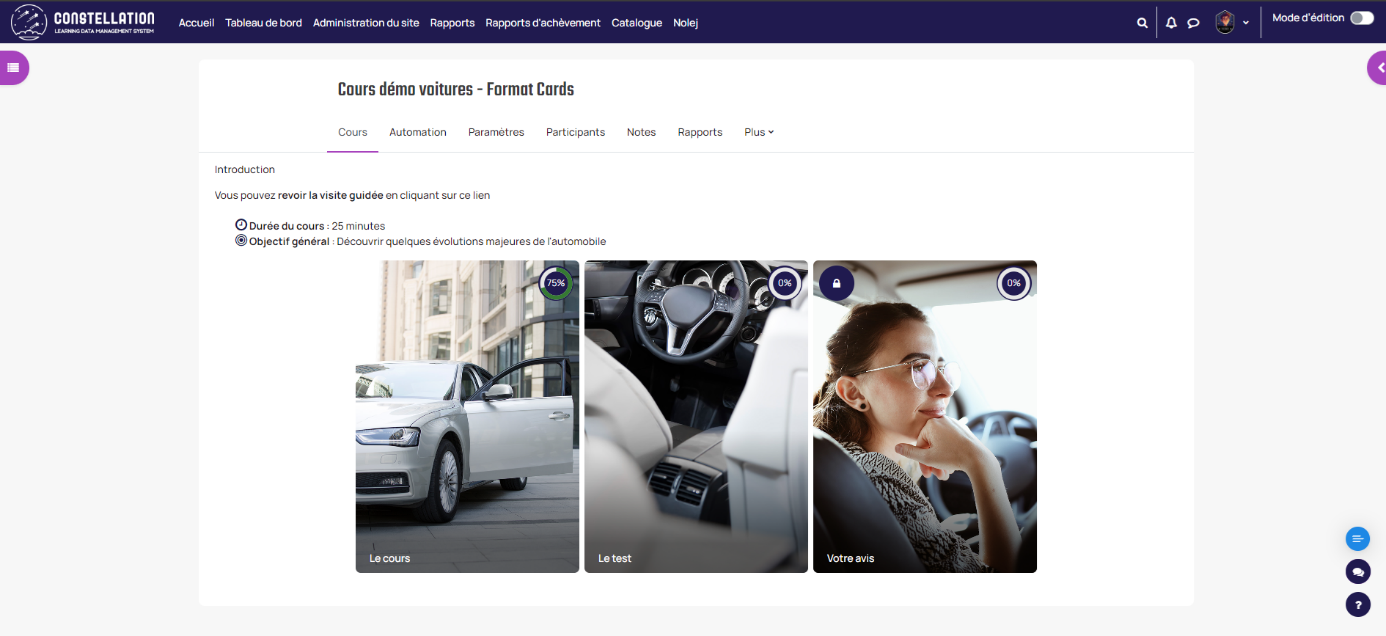Click the Constellation logo
The height and width of the screenshot is (636, 1386).
click(83, 22)
